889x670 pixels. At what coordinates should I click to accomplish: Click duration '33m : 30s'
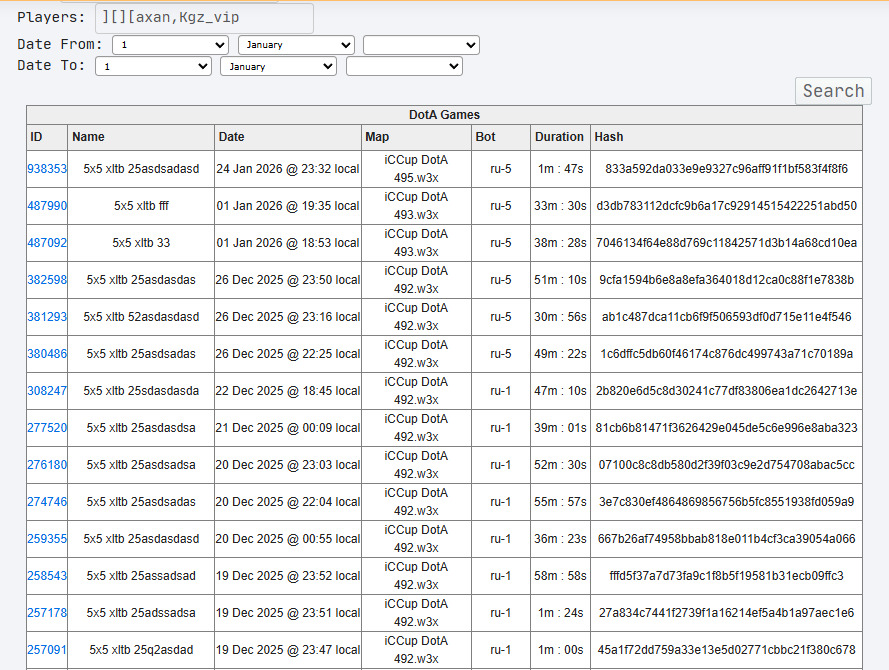pos(560,206)
